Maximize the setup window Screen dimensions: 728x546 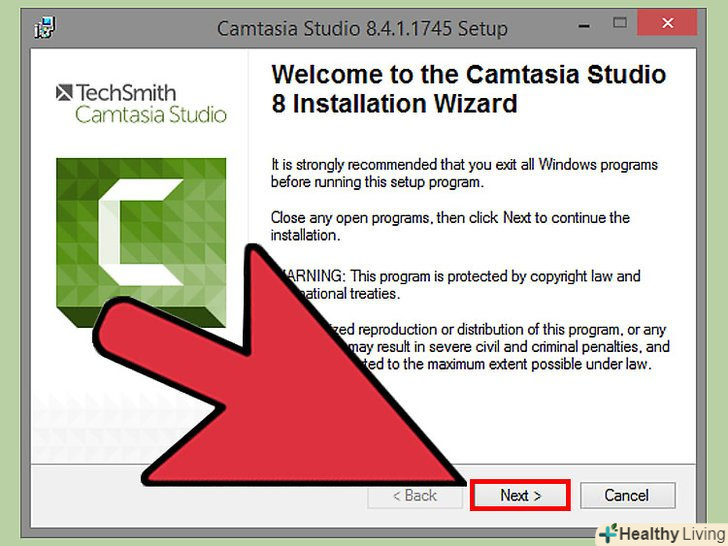pyautogui.click(x=620, y=23)
